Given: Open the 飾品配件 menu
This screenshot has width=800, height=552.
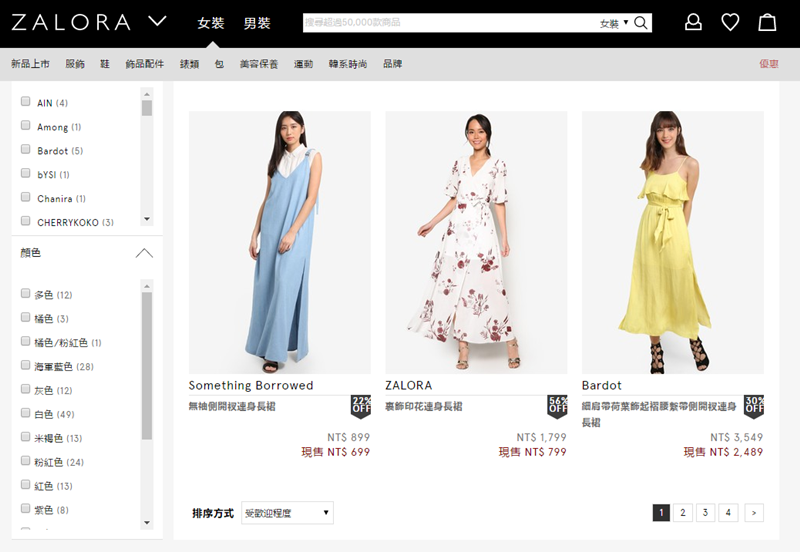Looking at the screenshot, I should pyautogui.click(x=145, y=64).
